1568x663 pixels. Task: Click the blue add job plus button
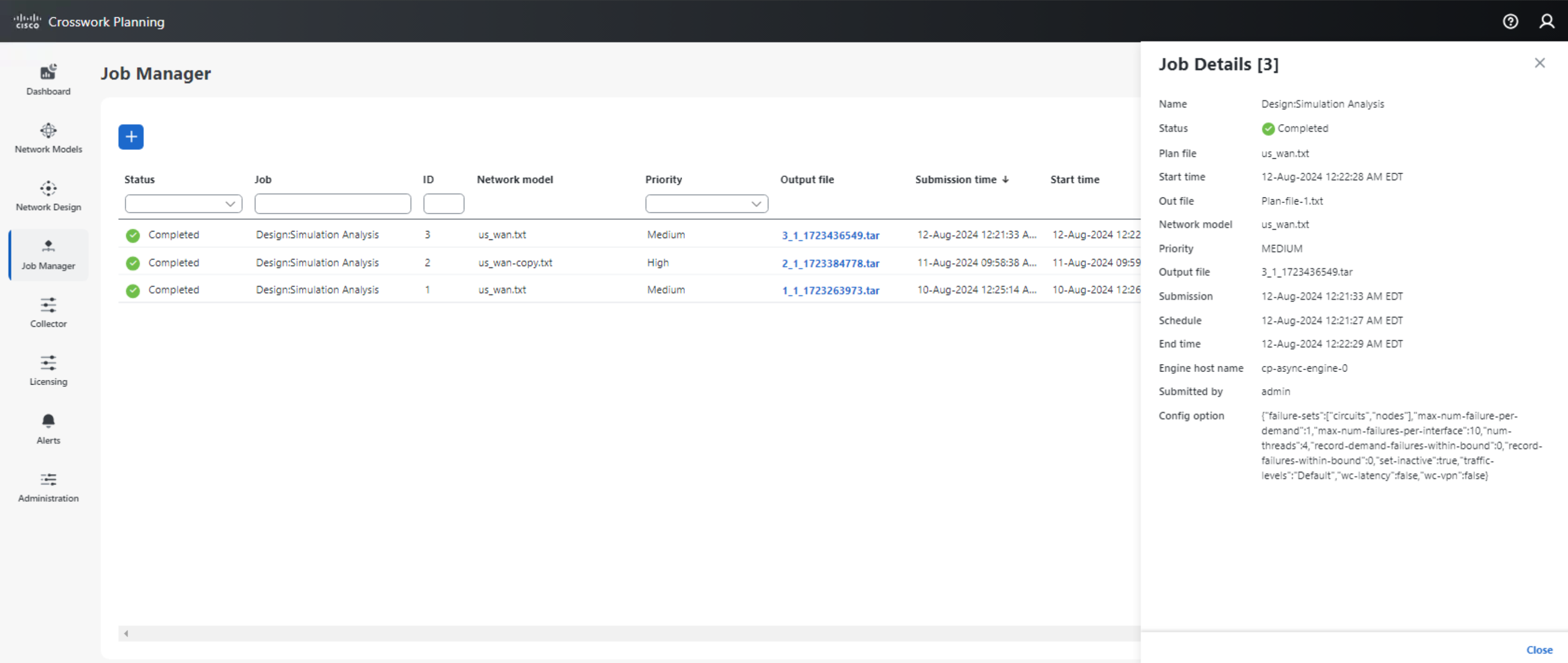[x=131, y=136]
